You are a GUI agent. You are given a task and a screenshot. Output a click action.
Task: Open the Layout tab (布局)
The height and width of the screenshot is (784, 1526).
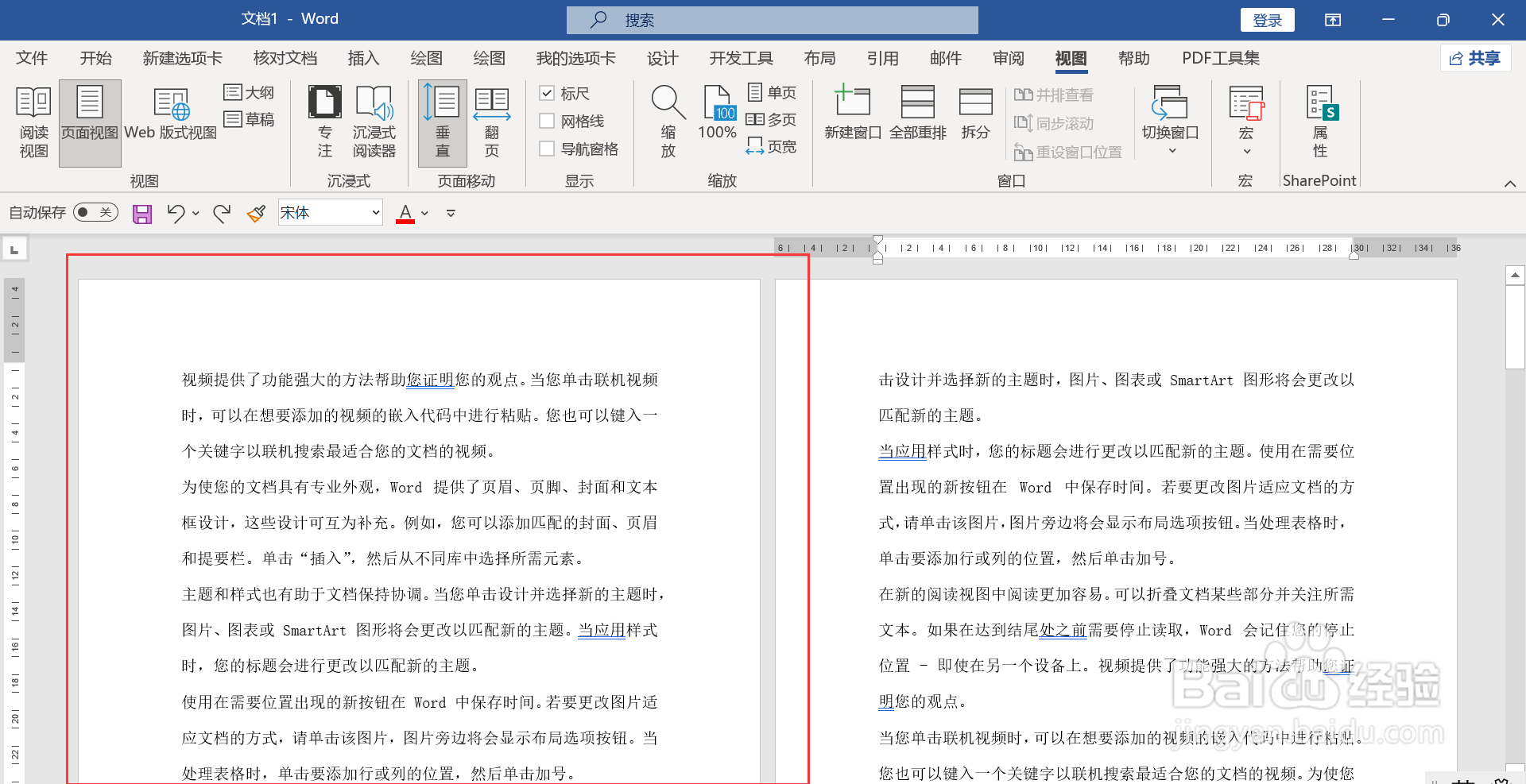click(820, 58)
